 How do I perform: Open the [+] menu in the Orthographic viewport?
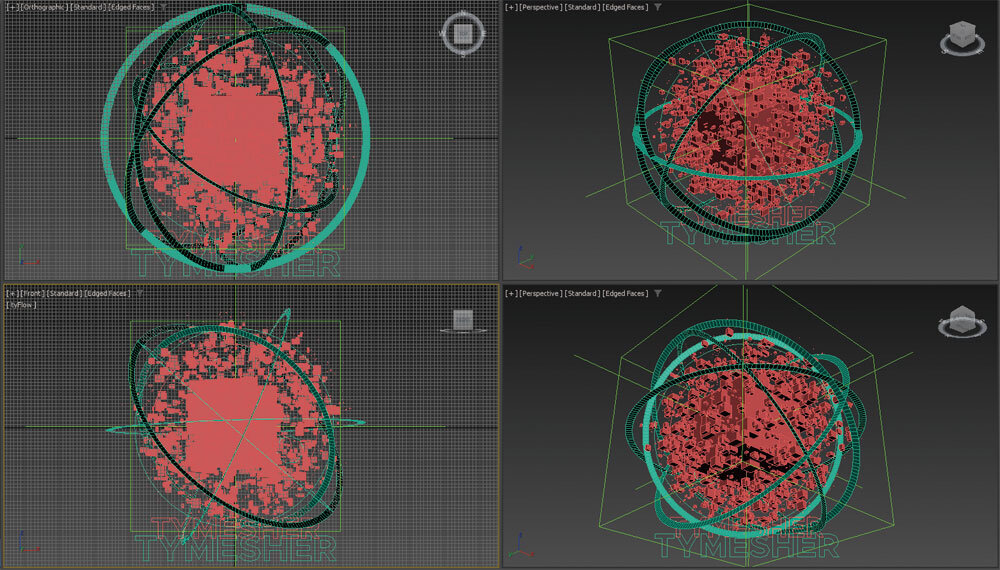coord(12,8)
